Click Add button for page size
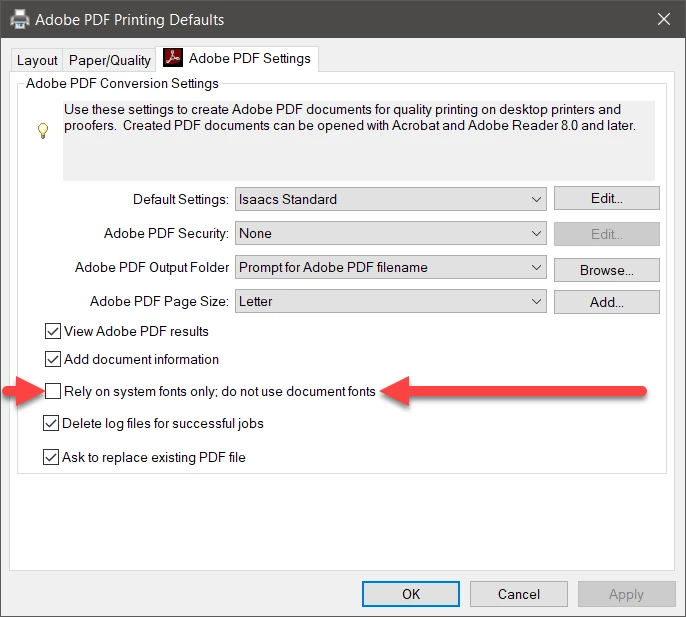 606,302
